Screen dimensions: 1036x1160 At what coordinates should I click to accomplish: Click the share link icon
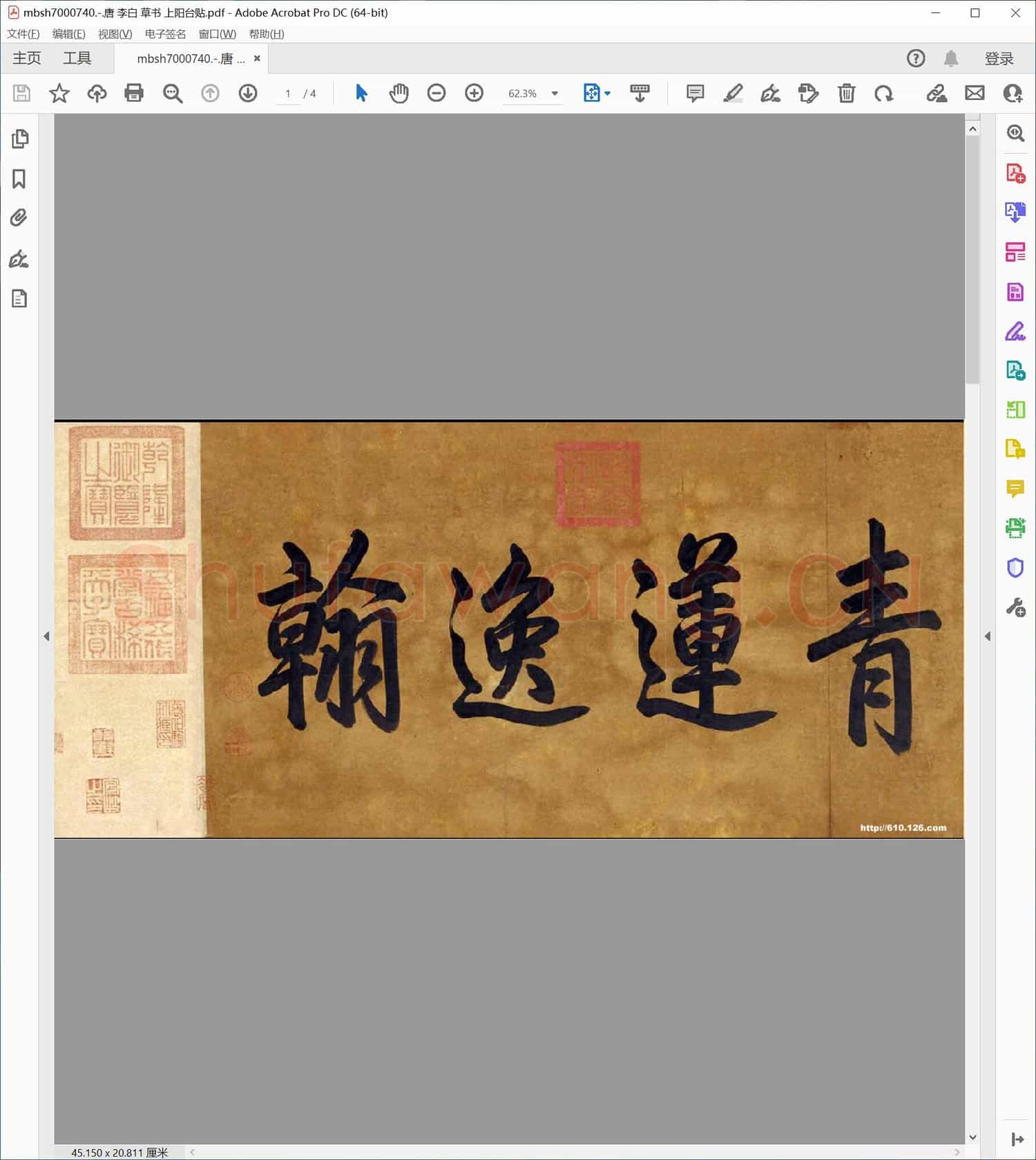[x=937, y=93]
